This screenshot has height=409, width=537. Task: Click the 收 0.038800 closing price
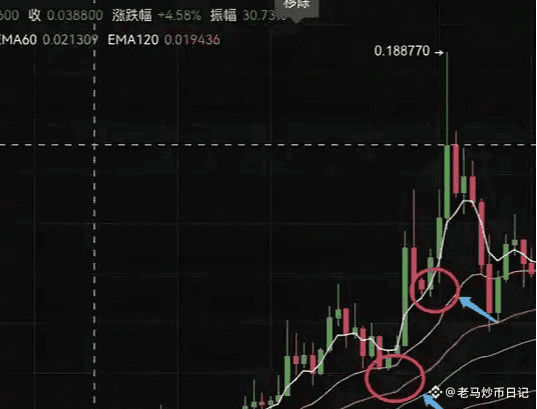[x=65, y=15]
